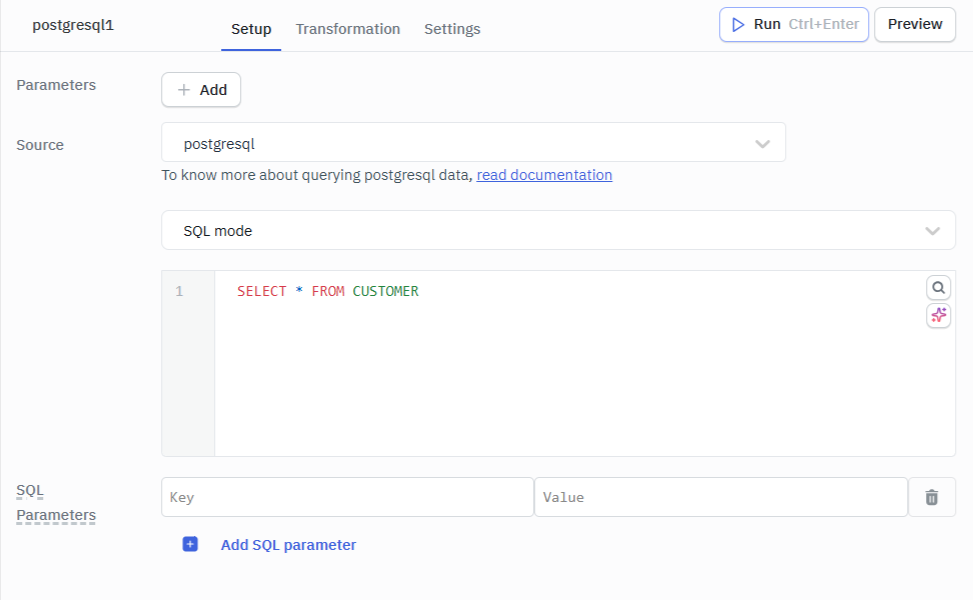Click the plus Add button beside Parameters
The width and height of the screenshot is (973, 600).
(x=201, y=90)
